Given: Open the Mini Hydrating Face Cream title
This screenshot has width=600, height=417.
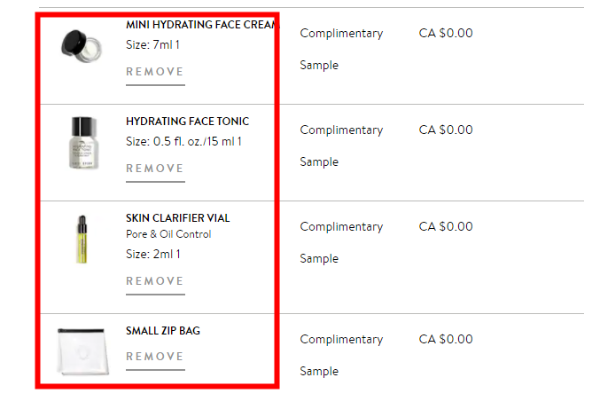Looking at the screenshot, I should tap(200, 24).
